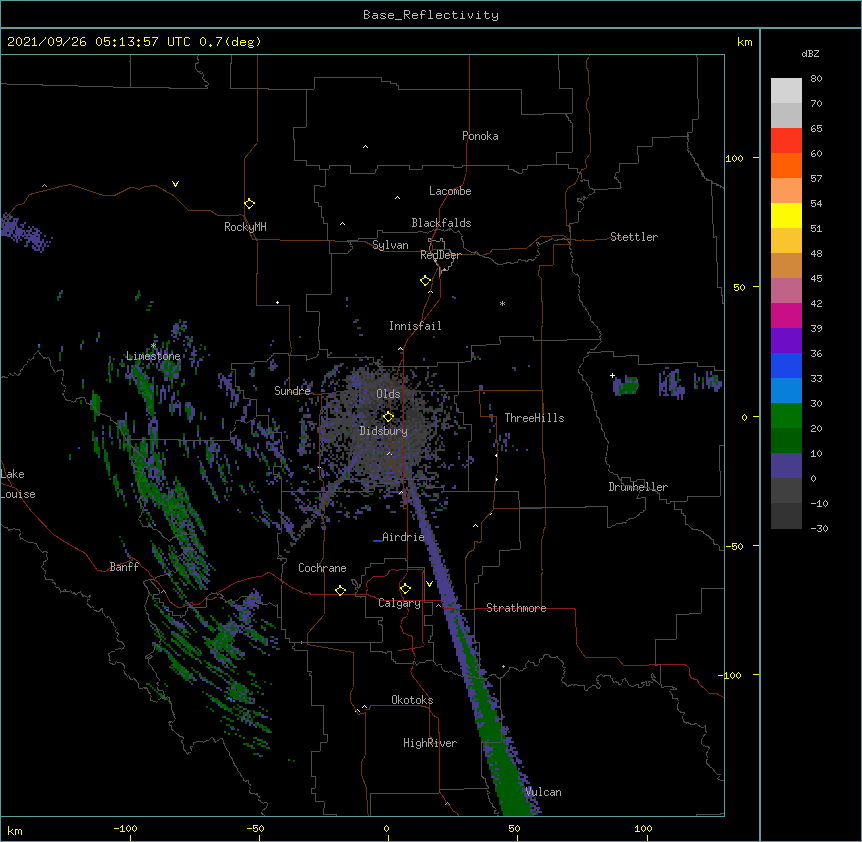Click the Banff town label
The width and height of the screenshot is (862, 842).
tap(124, 567)
